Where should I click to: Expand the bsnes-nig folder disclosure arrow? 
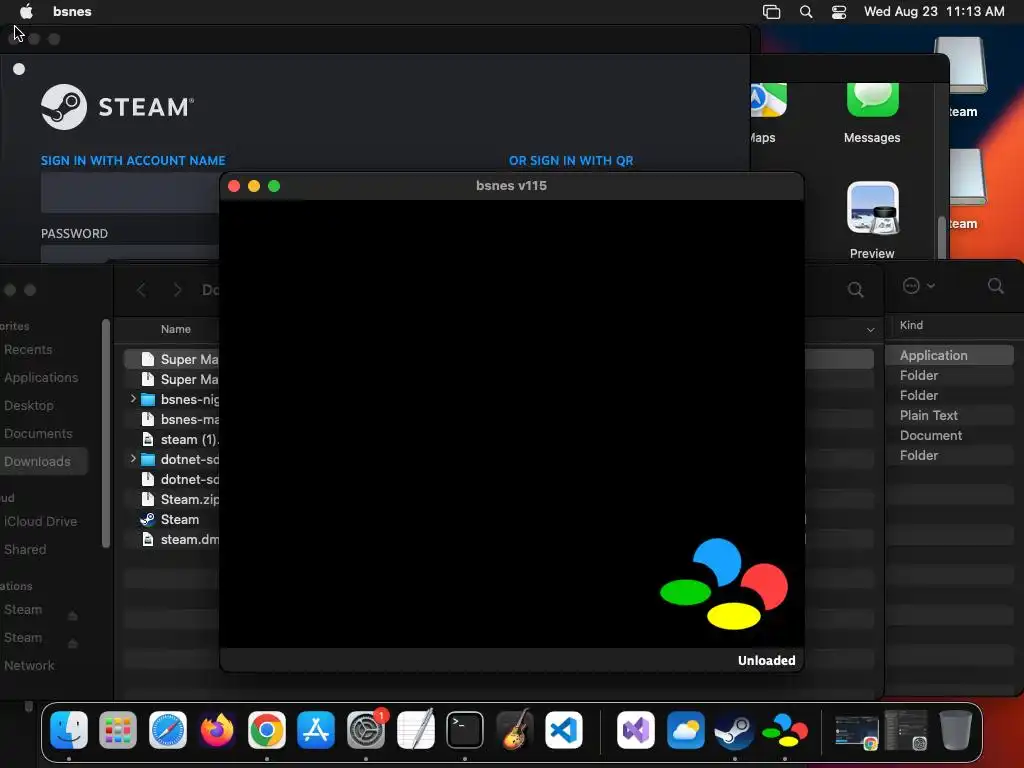click(x=133, y=398)
